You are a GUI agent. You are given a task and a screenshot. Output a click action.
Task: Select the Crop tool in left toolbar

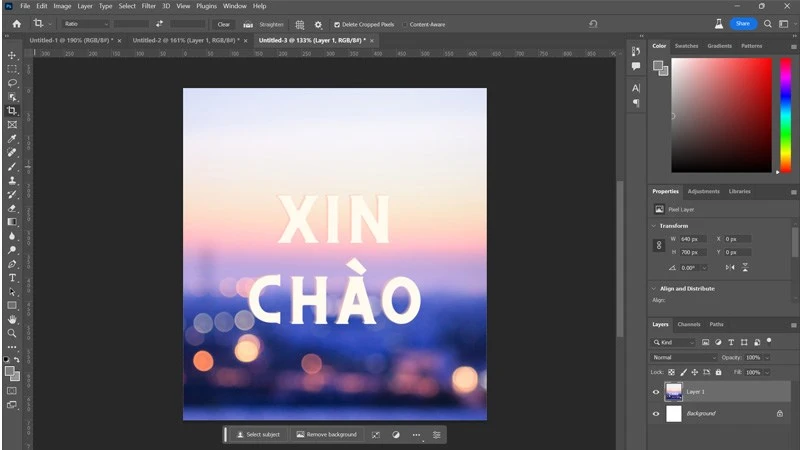12,111
